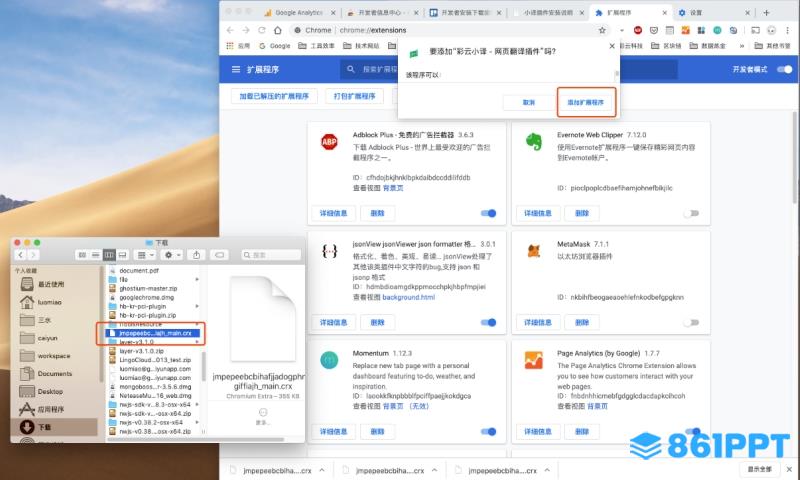Open the Apps shortcut in bookmarks bar
This screenshot has height=480, width=800.
pyautogui.click(x=238, y=46)
